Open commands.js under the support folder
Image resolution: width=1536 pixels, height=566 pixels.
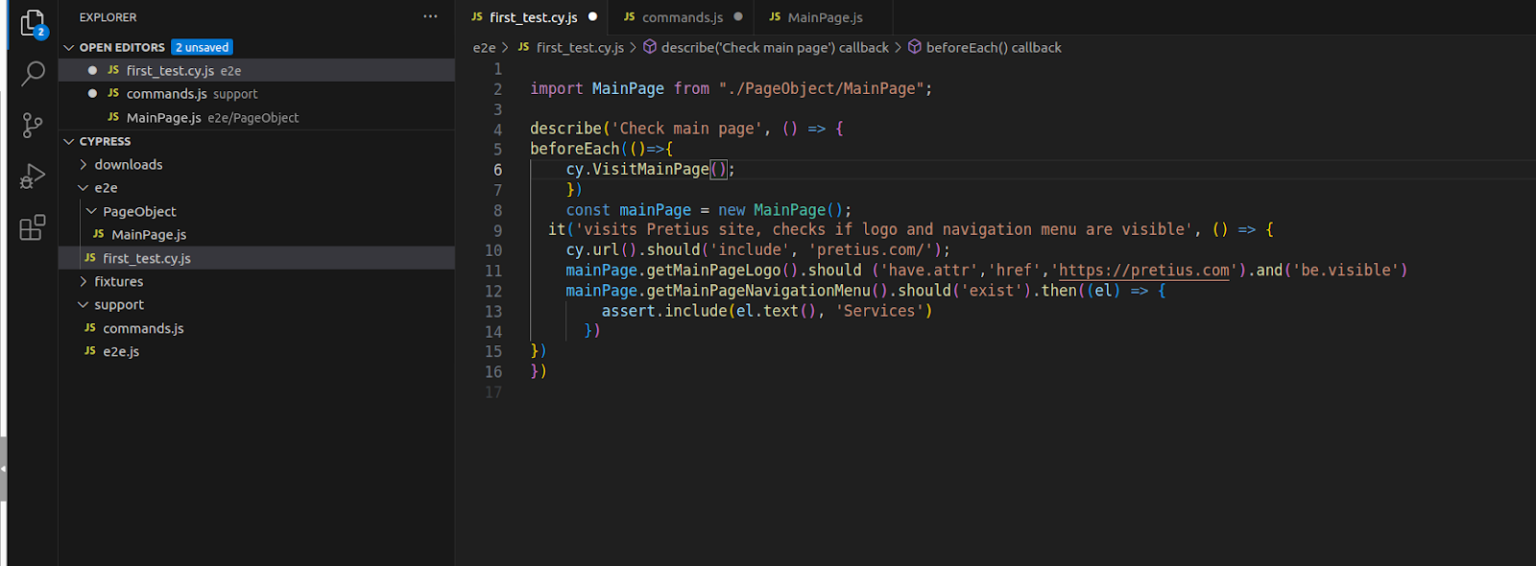pos(143,328)
